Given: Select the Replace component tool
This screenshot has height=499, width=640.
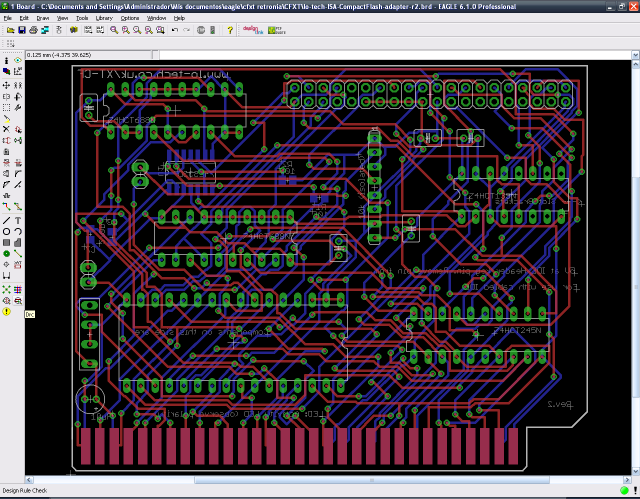Looking at the screenshot, I should [x=18, y=141].
